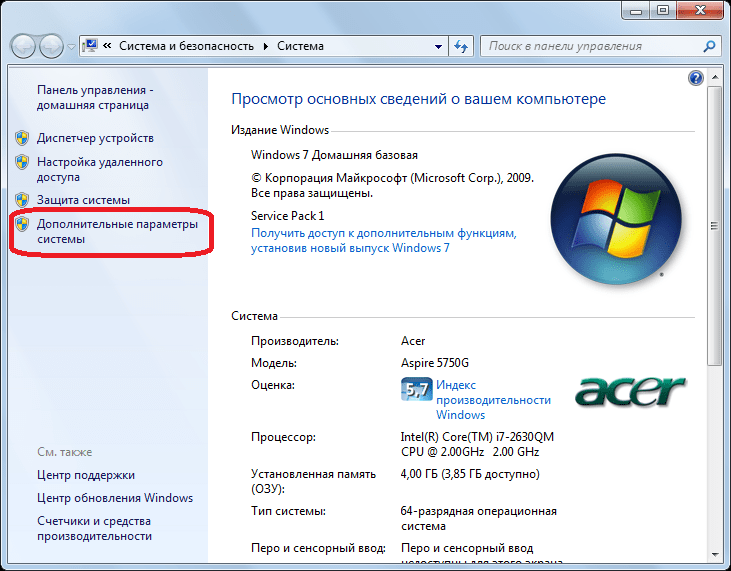Open 'Счетчики и средства производительности' link
The width and height of the screenshot is (731, 571).
[x=94, y=529]
